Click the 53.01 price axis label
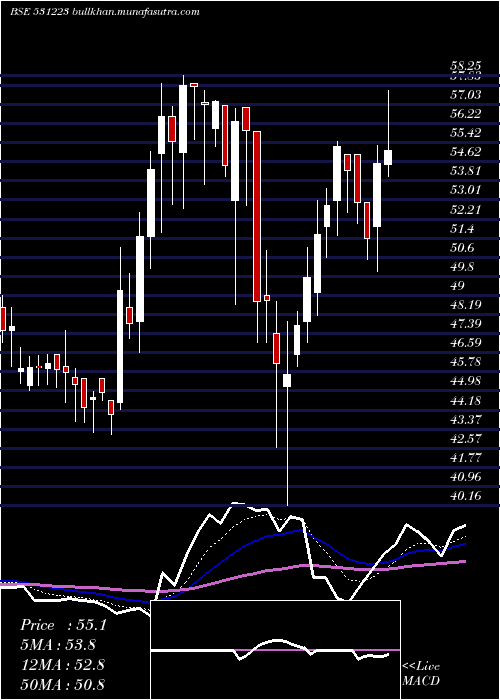 tap(466, 190)
